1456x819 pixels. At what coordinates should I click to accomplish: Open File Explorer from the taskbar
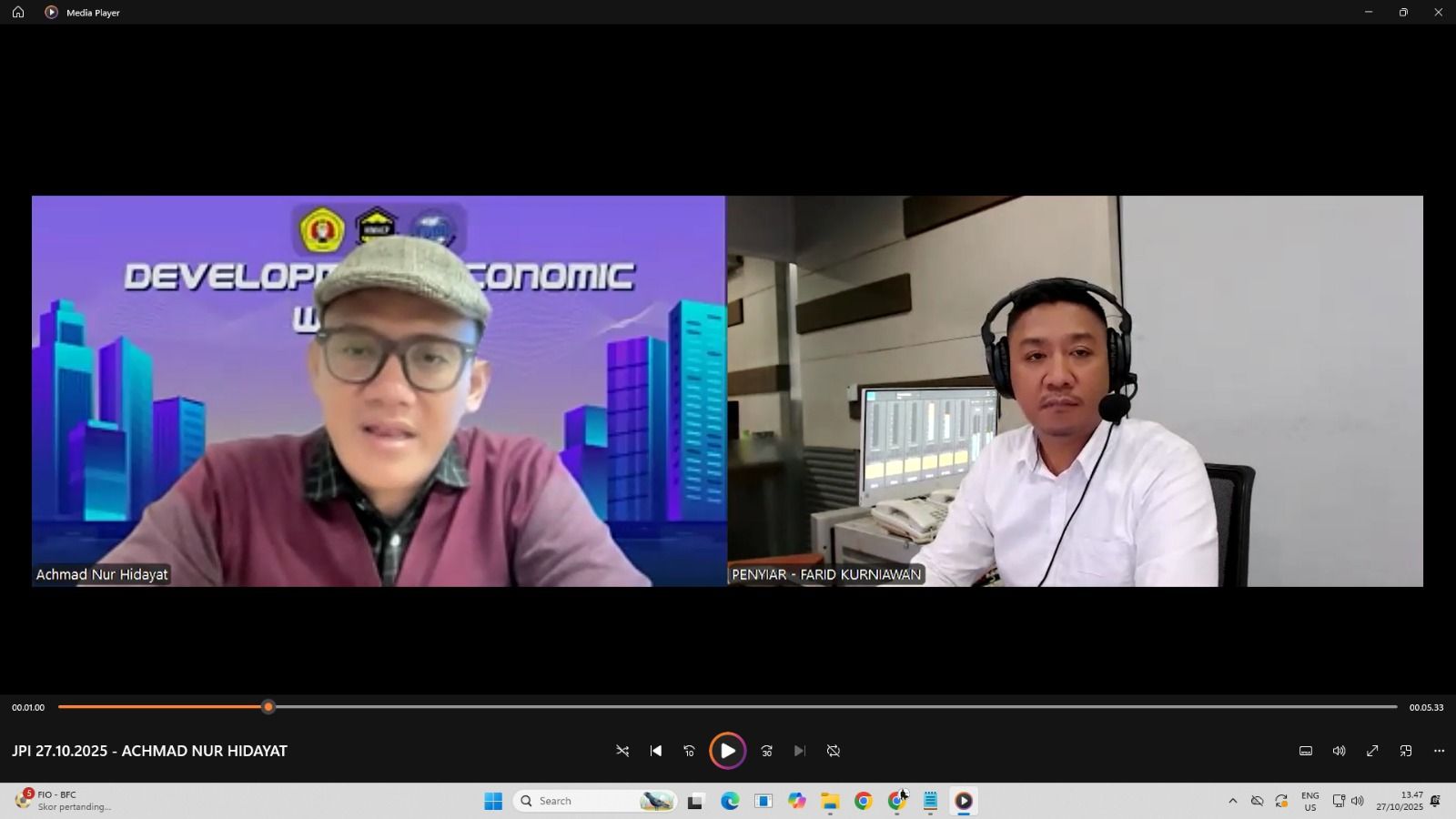point(830,801)
